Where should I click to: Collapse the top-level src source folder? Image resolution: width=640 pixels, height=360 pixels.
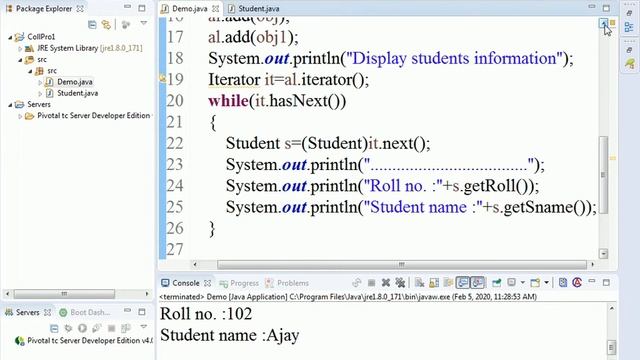[x=20, y=60]
